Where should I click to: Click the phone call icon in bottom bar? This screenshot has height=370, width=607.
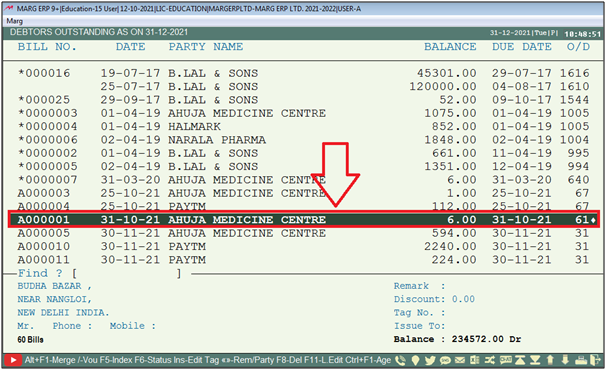400,360
